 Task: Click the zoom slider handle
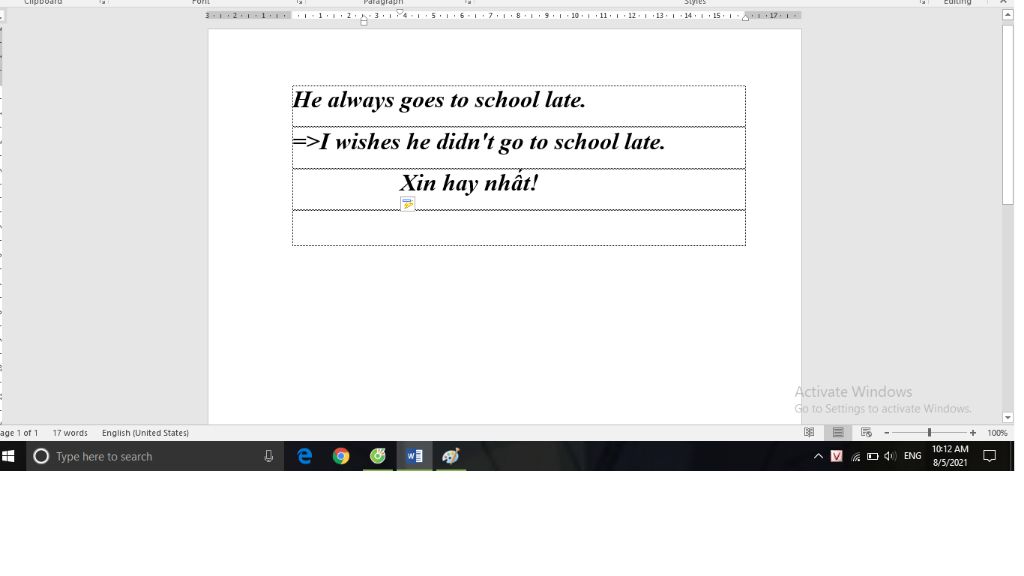pyautogui.click(x=929, y=432)
